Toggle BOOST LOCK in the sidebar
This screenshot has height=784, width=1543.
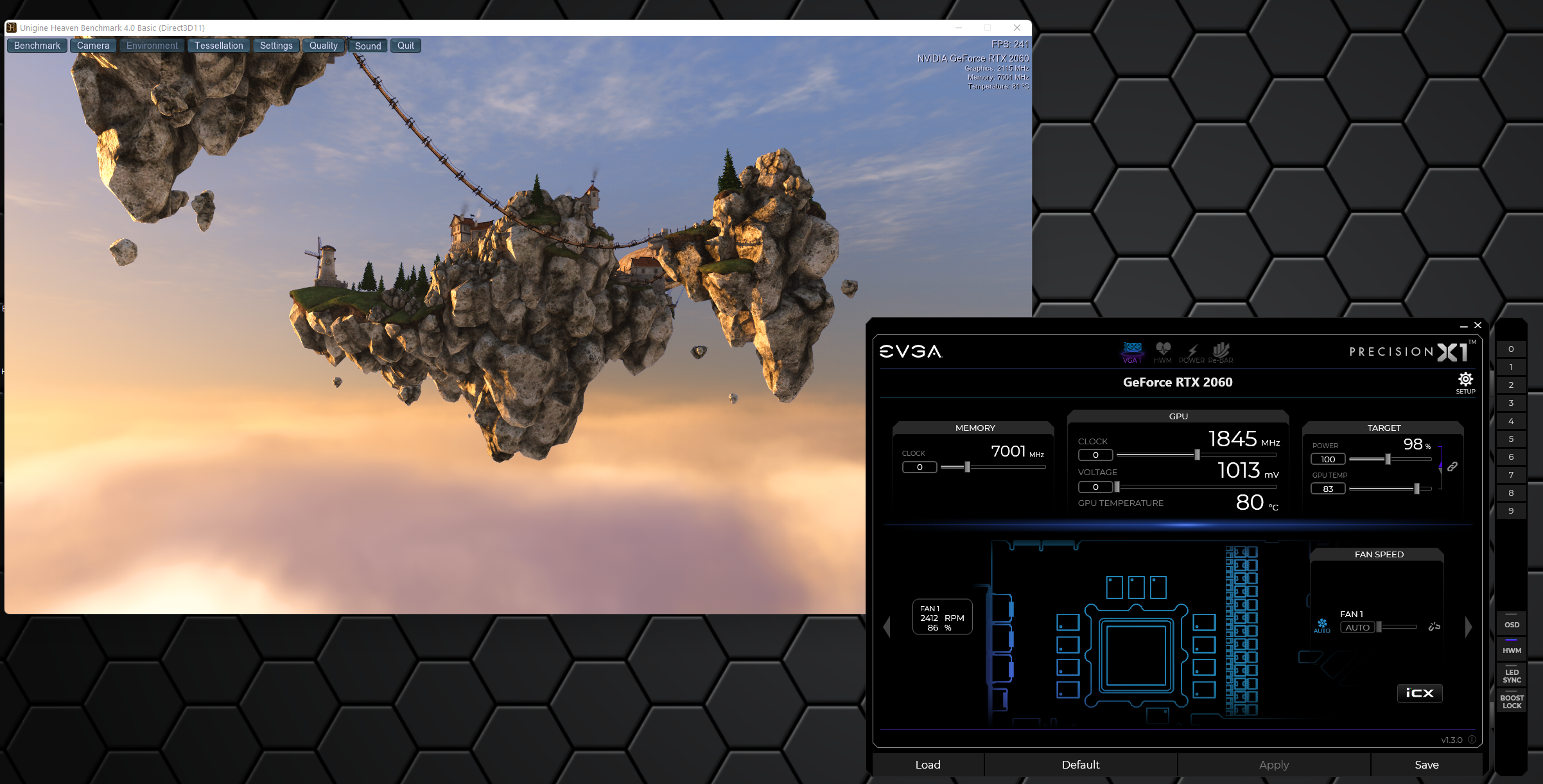(x=1512, y=701)
